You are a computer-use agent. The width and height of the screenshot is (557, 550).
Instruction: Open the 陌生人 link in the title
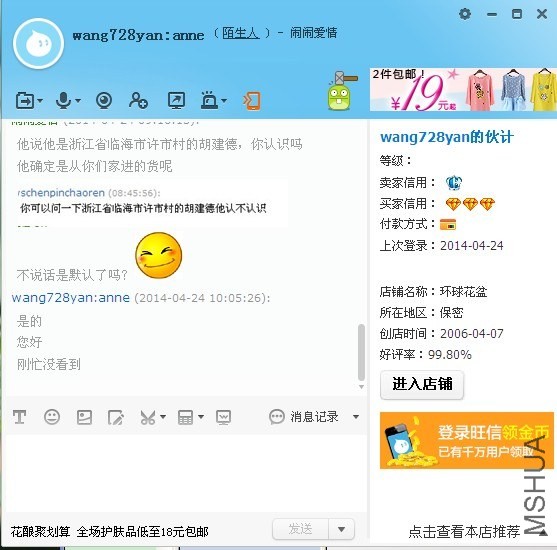240,33
